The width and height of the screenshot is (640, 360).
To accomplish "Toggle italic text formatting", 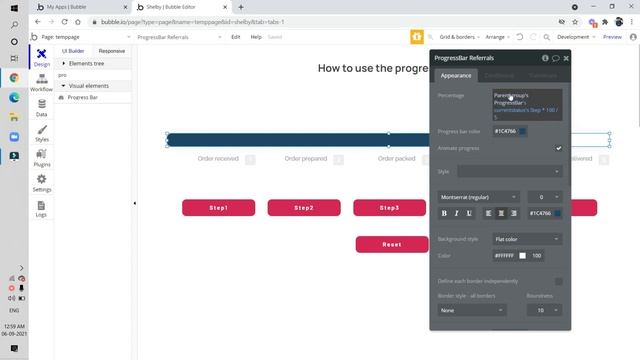I will (456, 213).
